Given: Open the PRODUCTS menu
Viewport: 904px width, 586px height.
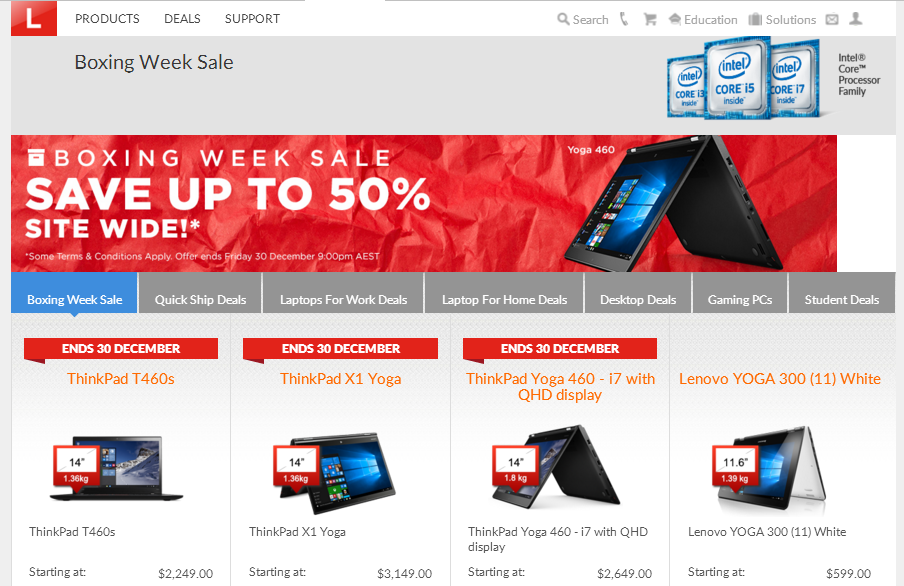Looking at the screenshot, I should click(x=107, y=18).
